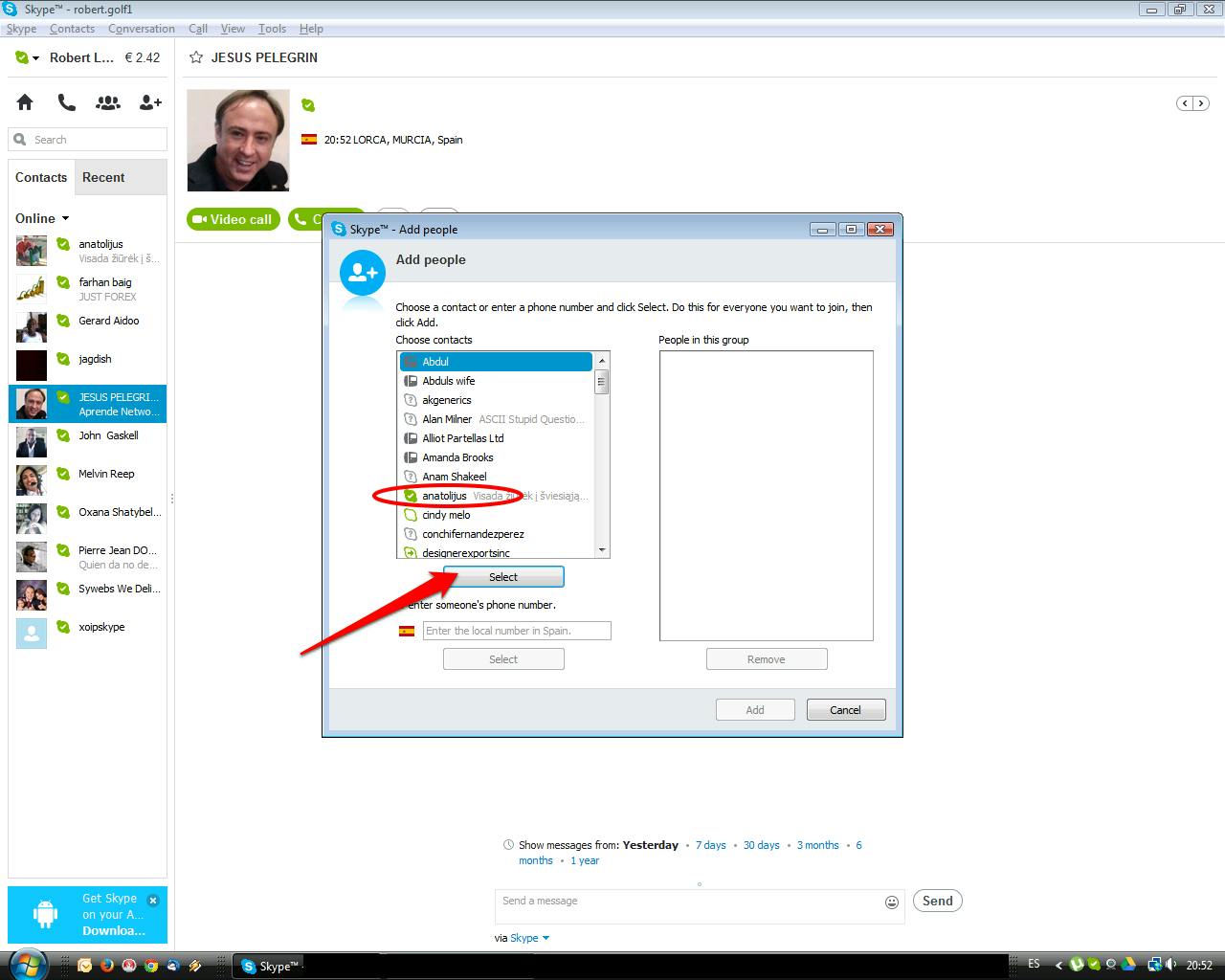Start a Video call with Jesus Pelegrin

coord(234,219)
